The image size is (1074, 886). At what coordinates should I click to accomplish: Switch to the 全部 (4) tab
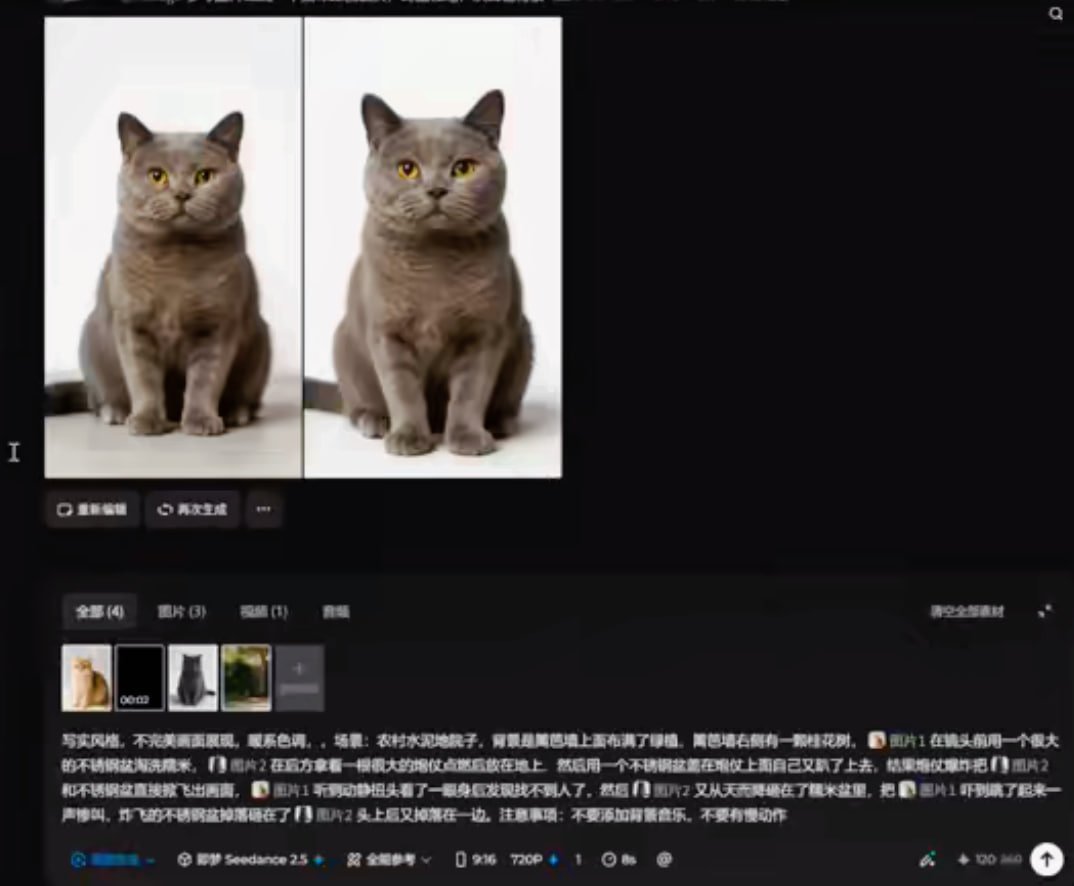(100, 611)
